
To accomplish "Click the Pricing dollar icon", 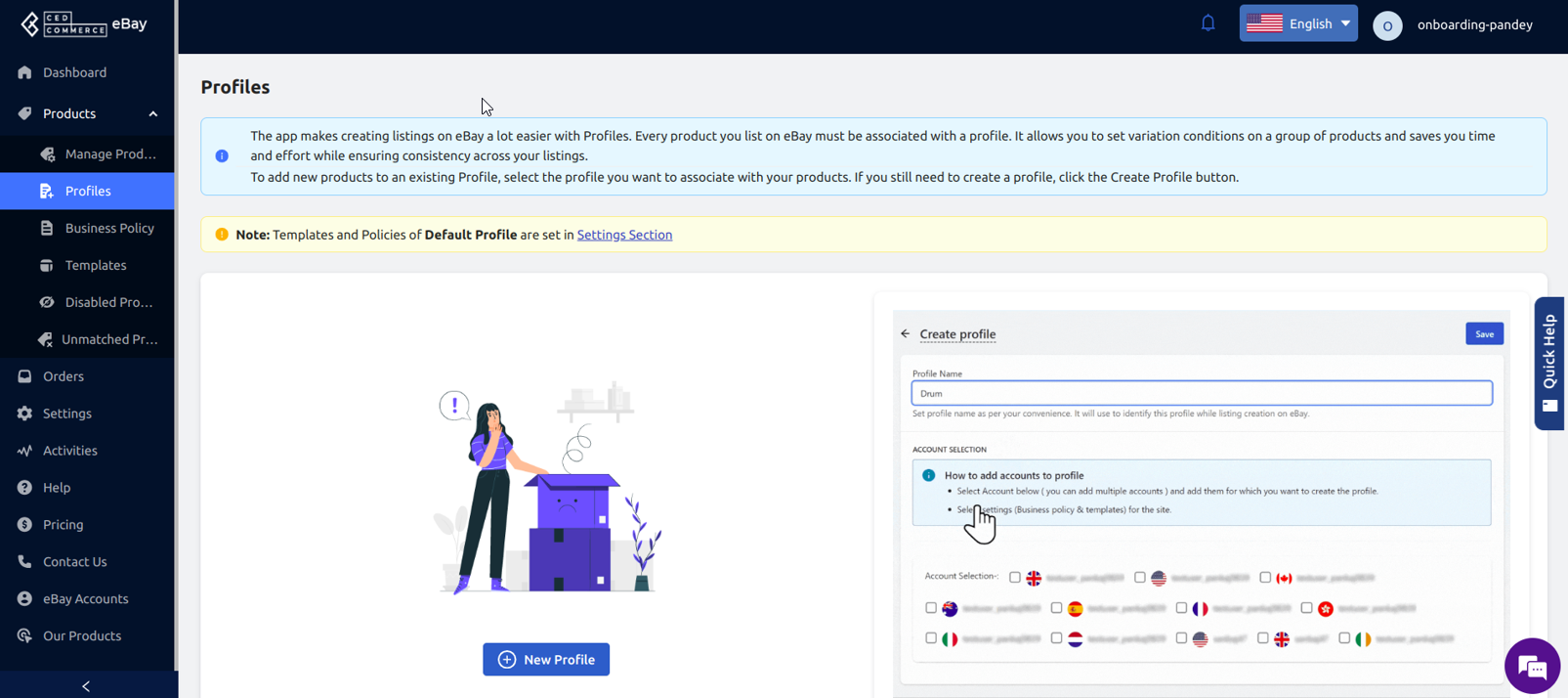I will (24, 525).
